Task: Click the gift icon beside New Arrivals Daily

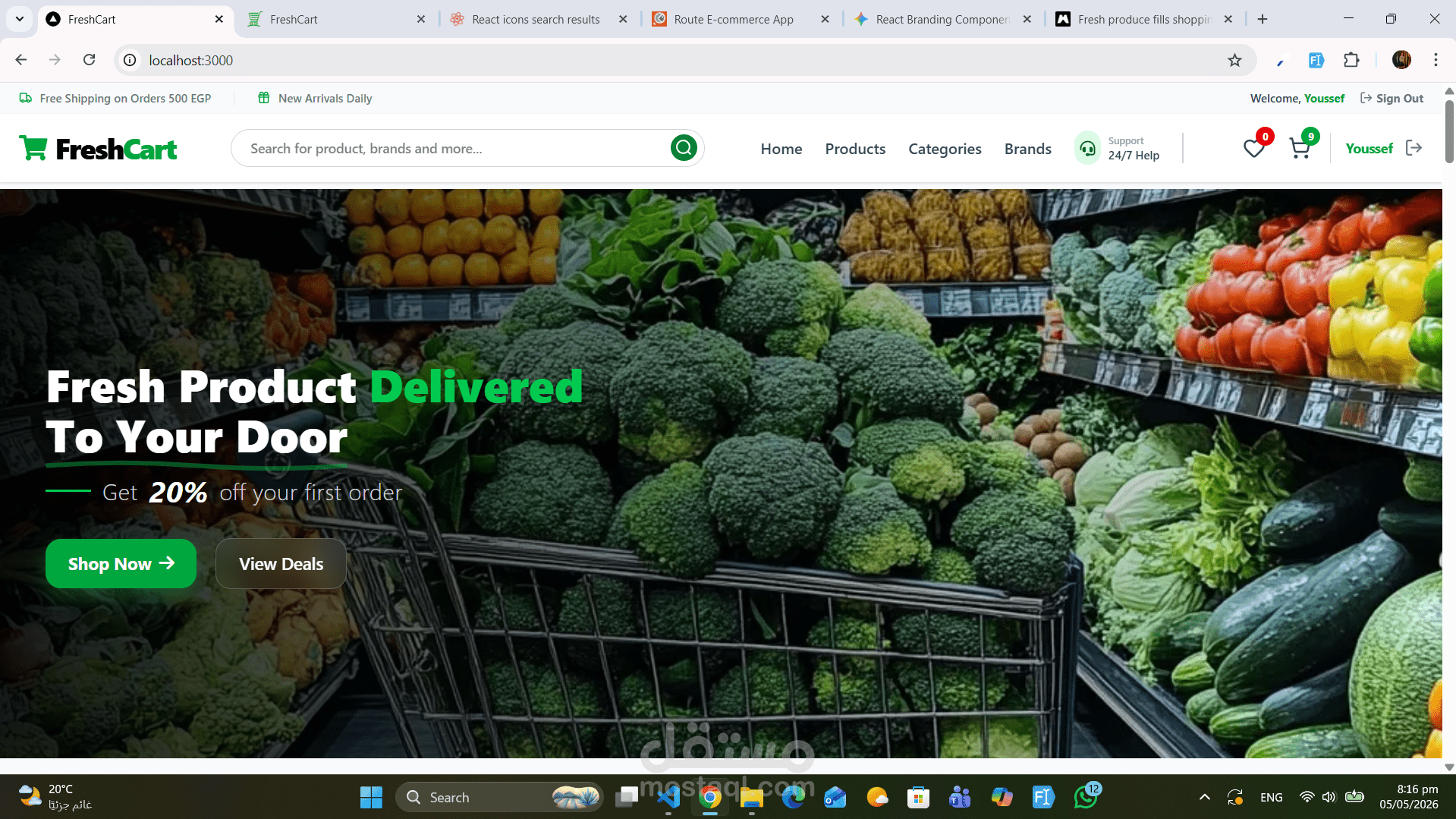Action: point(264,98)
